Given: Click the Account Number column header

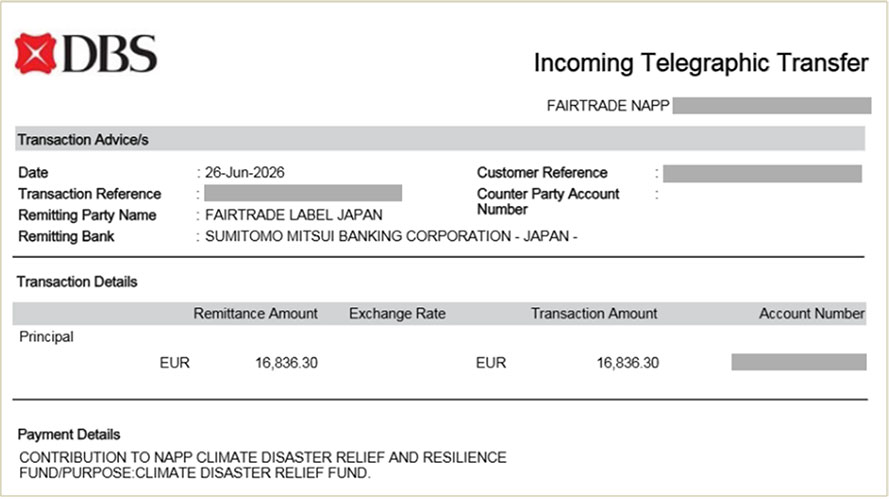Looking at the screenshot, I should click(x=812, y=314).
